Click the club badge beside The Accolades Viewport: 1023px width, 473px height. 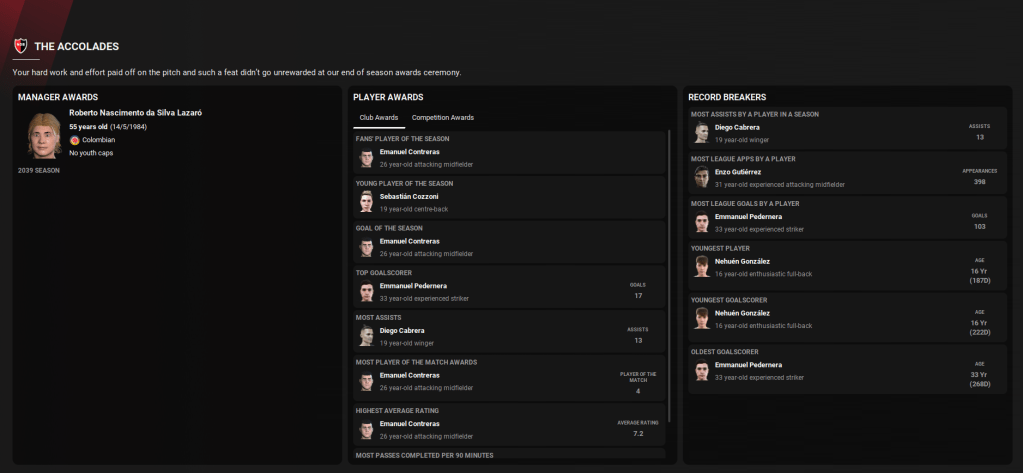[20, 46]
